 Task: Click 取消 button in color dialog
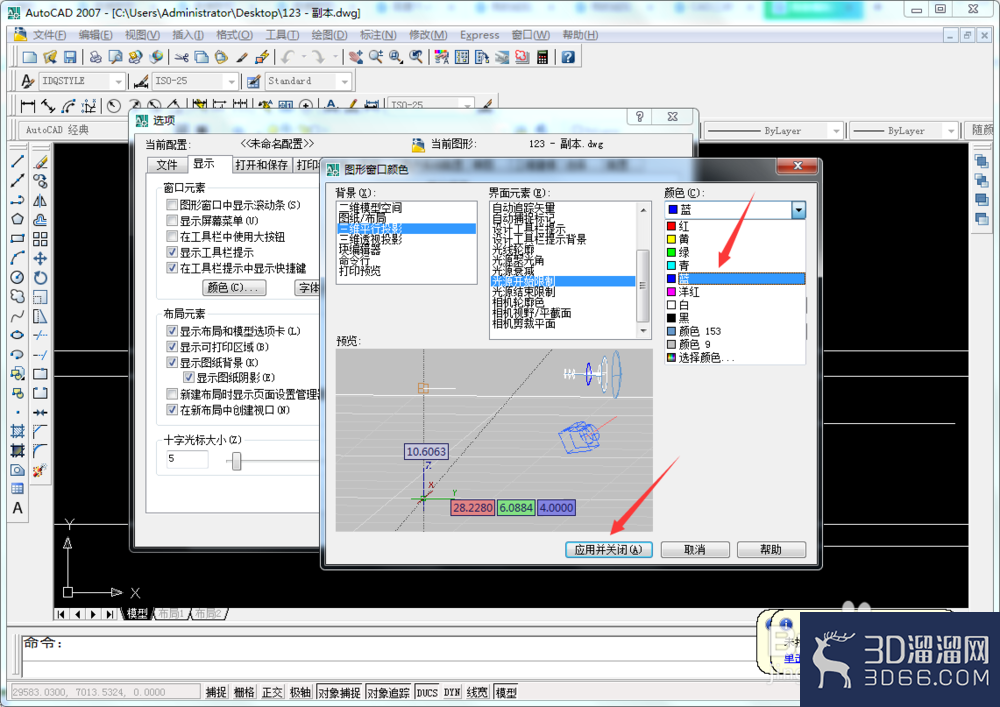tap(695, 550)
